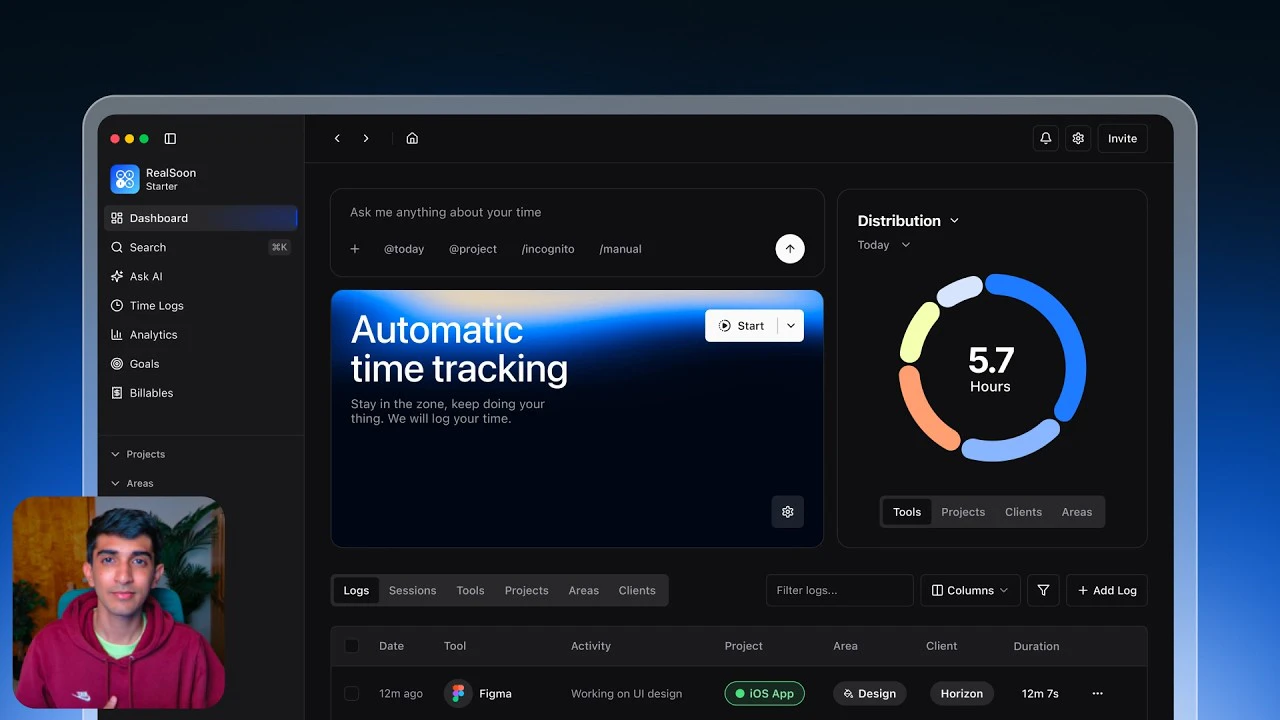The width and height of the screenshot is (1280, 720).
Task: Click the Design area tag
Action: click(869, 693)
